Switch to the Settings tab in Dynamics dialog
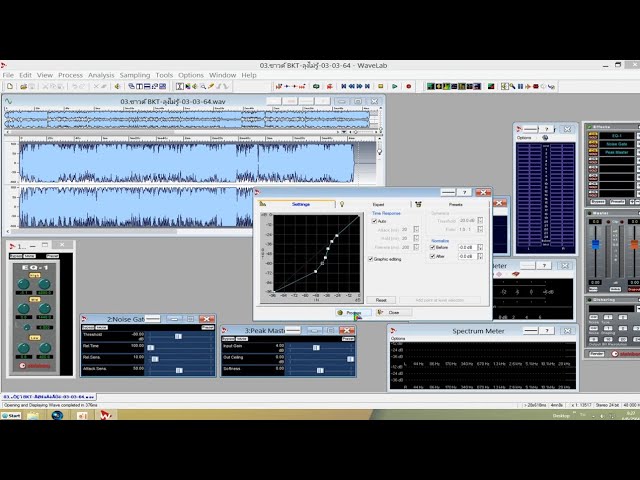Viewport: 640px width, 480px height. coord(296,204)
